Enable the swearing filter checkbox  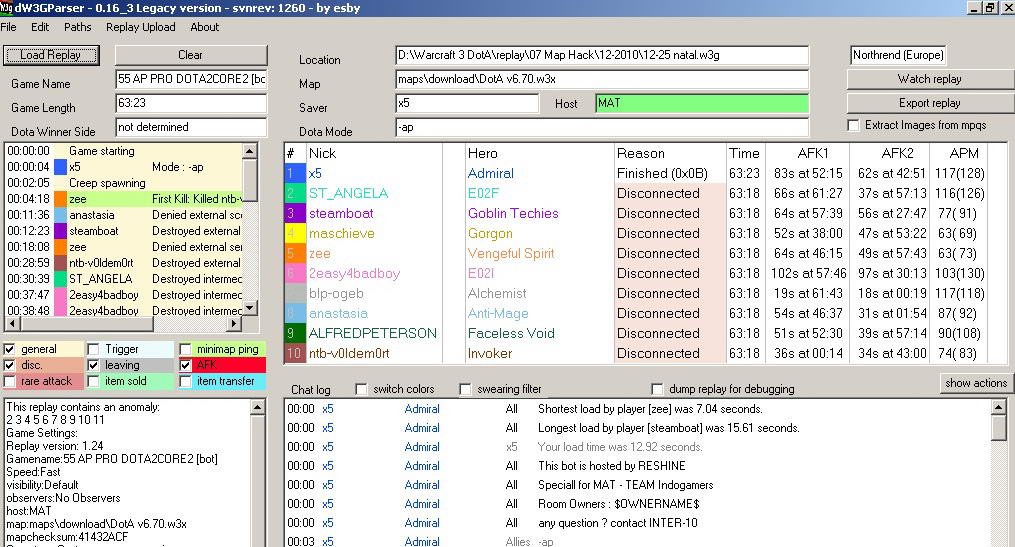pyautogui.click(x=466, y=389)
